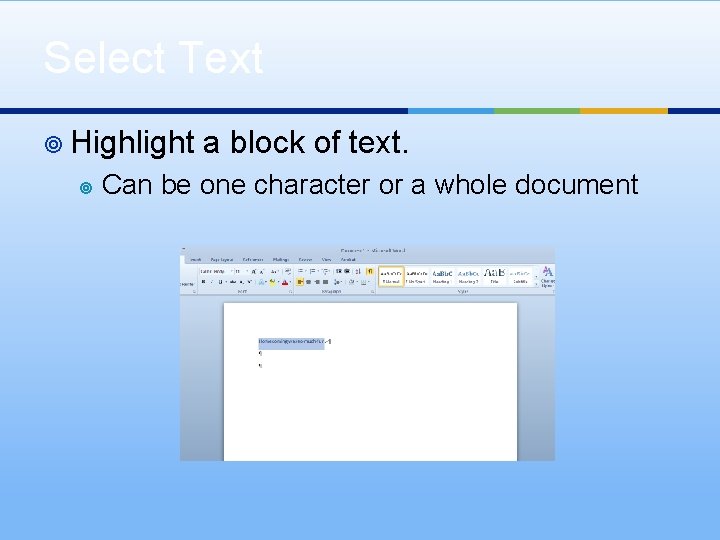720x540 pixels.
Task: Open the Paragraph dialog launcher
Action: (x=372, y=291)
